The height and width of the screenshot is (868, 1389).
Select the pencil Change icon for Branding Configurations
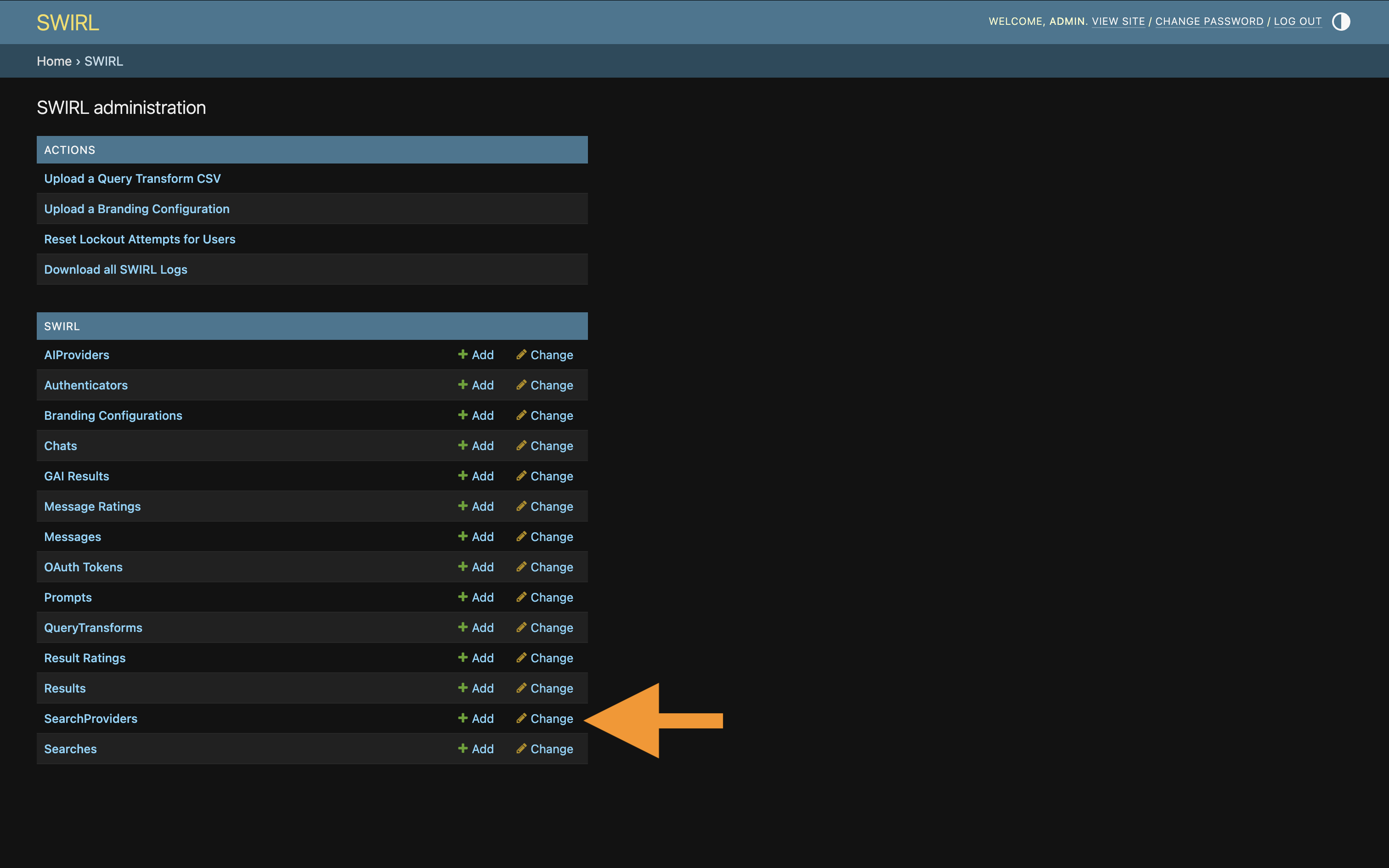(x=521, y=415)
